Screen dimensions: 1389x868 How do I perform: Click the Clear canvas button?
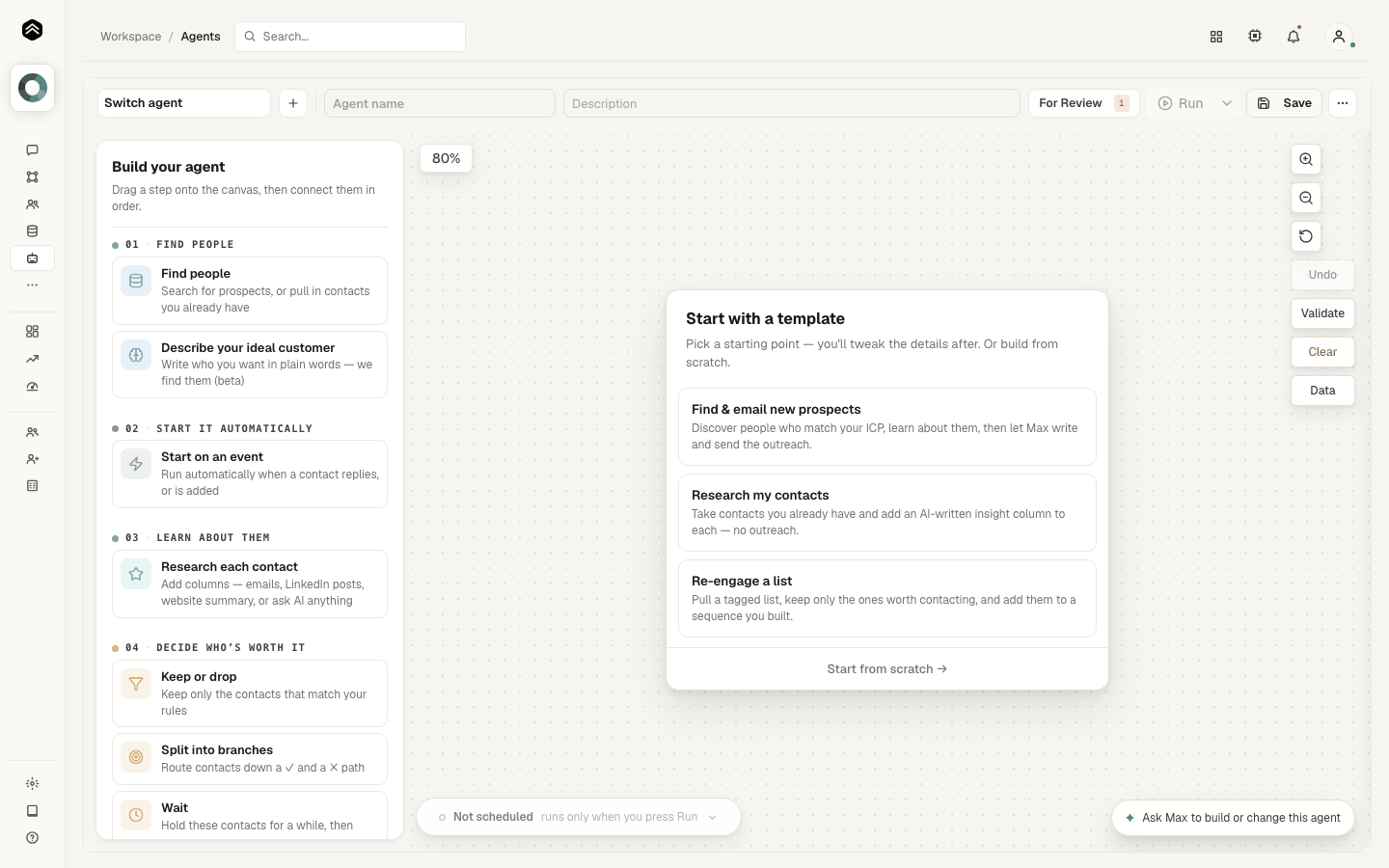tap(1322, 352)
